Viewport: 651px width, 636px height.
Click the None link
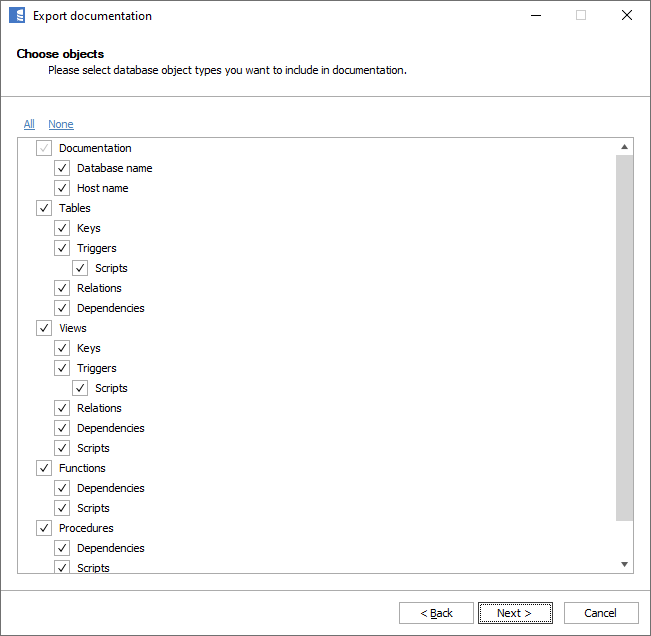[x=61, y=124]
